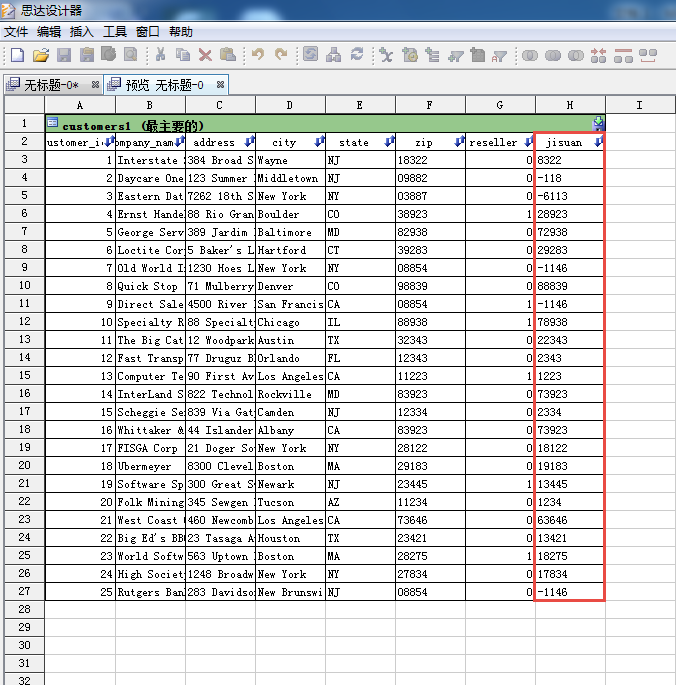This screenshot has width=676, height=685.
Task: Click the customers1 table title bar
Action: point(325,124)
